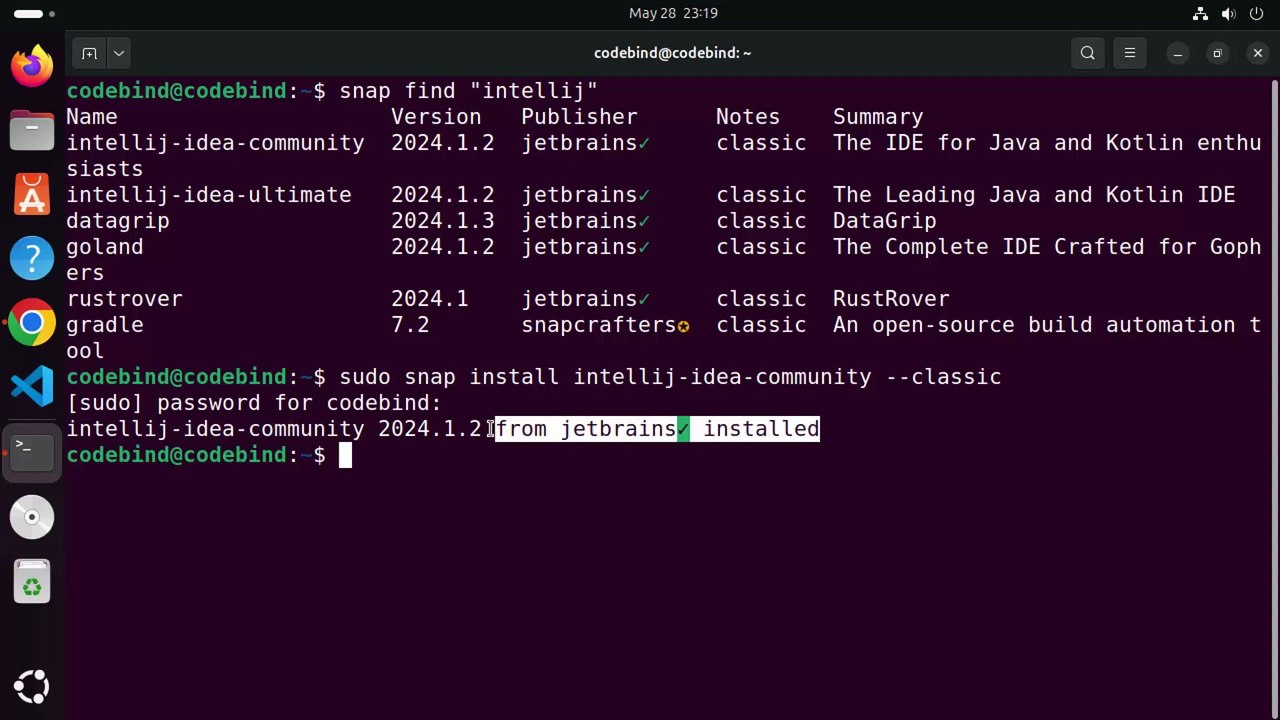Click version 2024.1 in rustrover row
This screenshot has height=720, width=1280.
[430, 299]
